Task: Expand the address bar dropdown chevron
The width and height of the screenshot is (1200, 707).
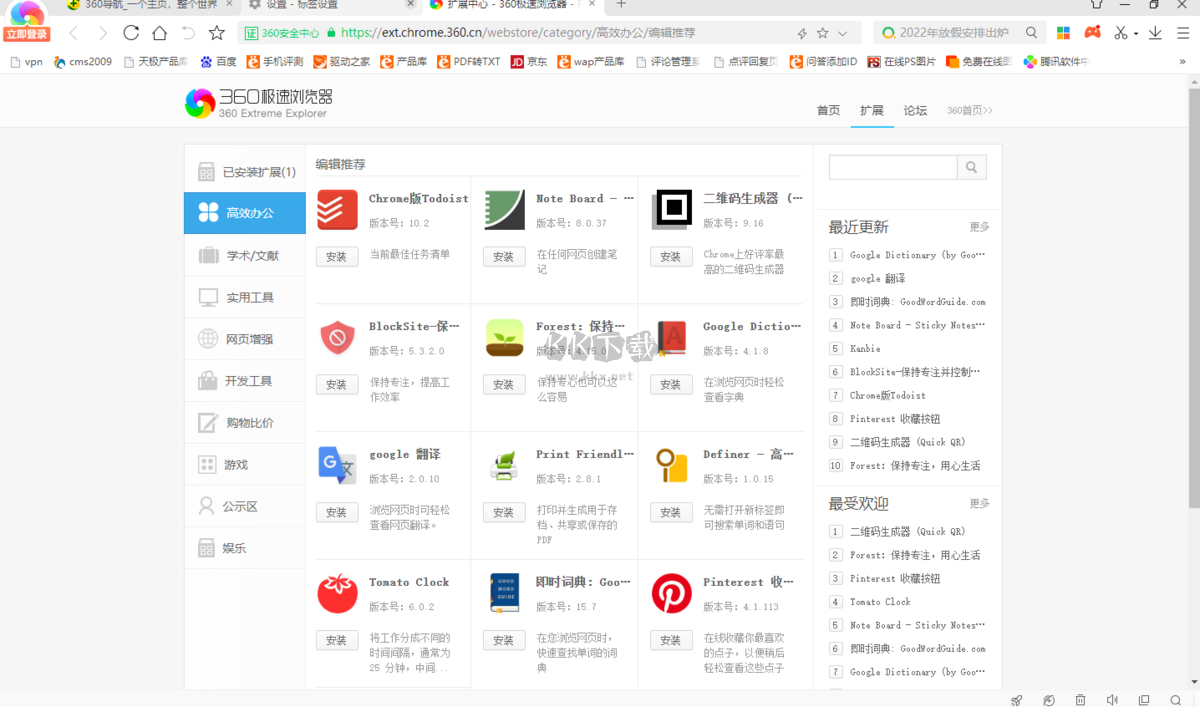Action: pyautogui.click(x=843, y=33)
